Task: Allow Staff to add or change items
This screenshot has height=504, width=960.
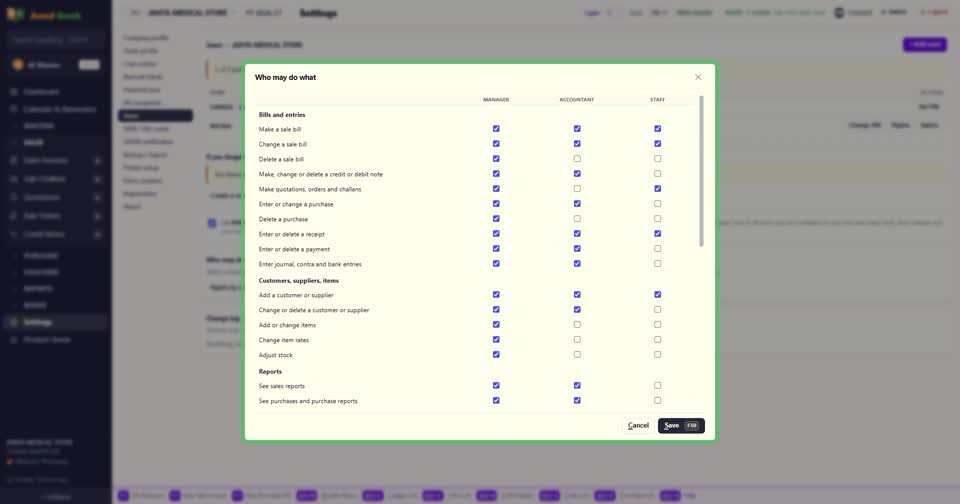Action: pos(658,325)
